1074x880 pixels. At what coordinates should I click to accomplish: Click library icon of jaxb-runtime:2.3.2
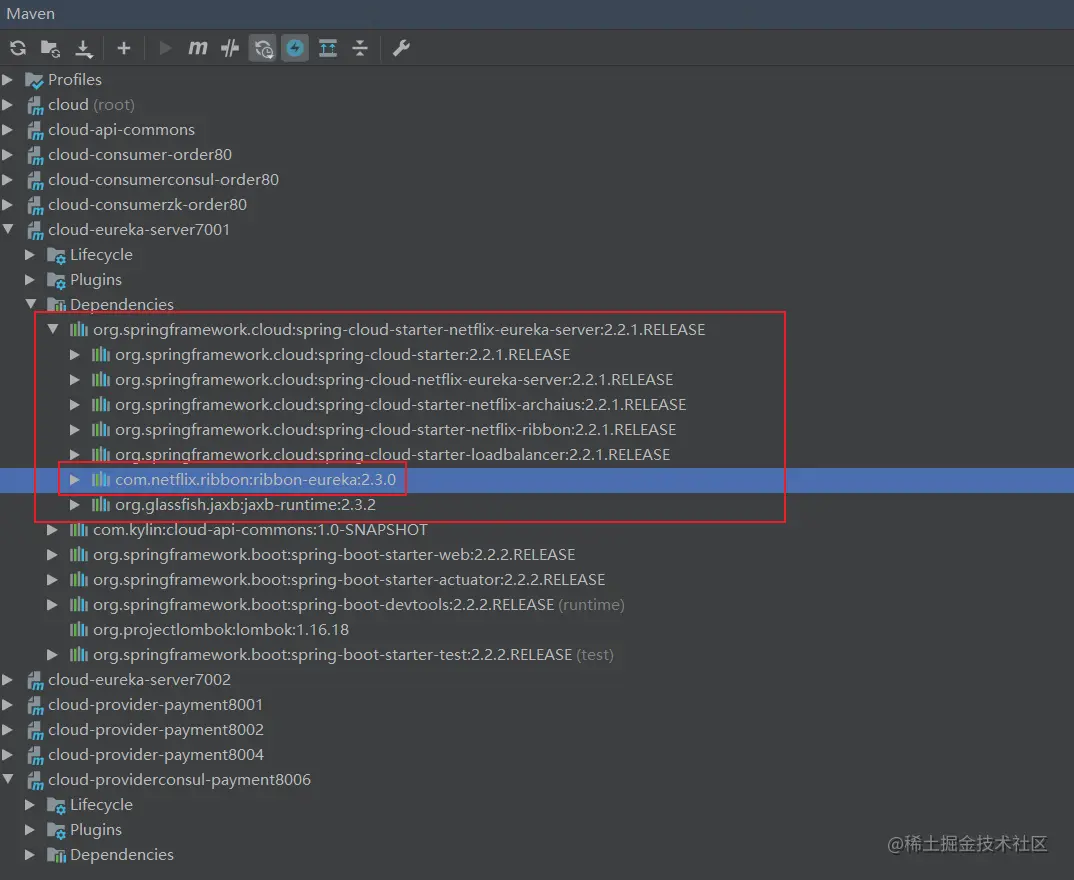[x=101, y=505]
